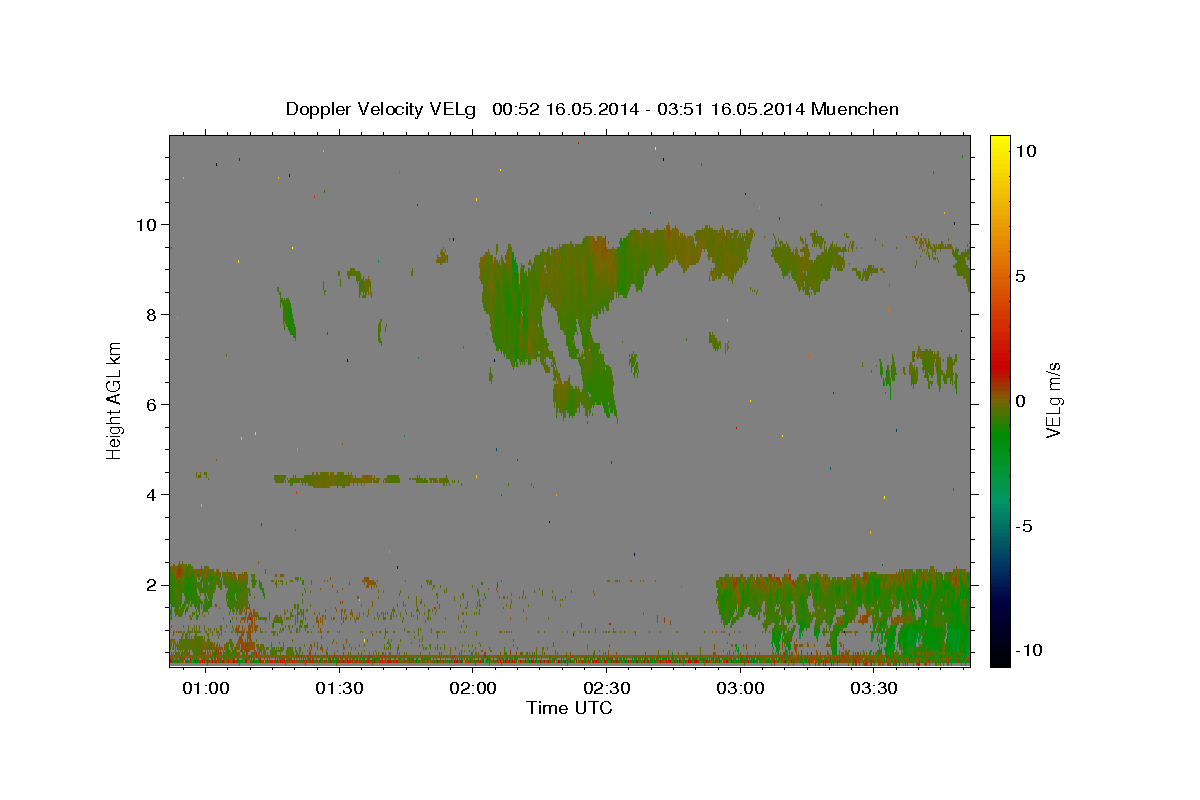Image resolution: width=1200 pixels, height=800 pixels.
Task: Click the colorbar value -5 label
Action: point(1024,526)
